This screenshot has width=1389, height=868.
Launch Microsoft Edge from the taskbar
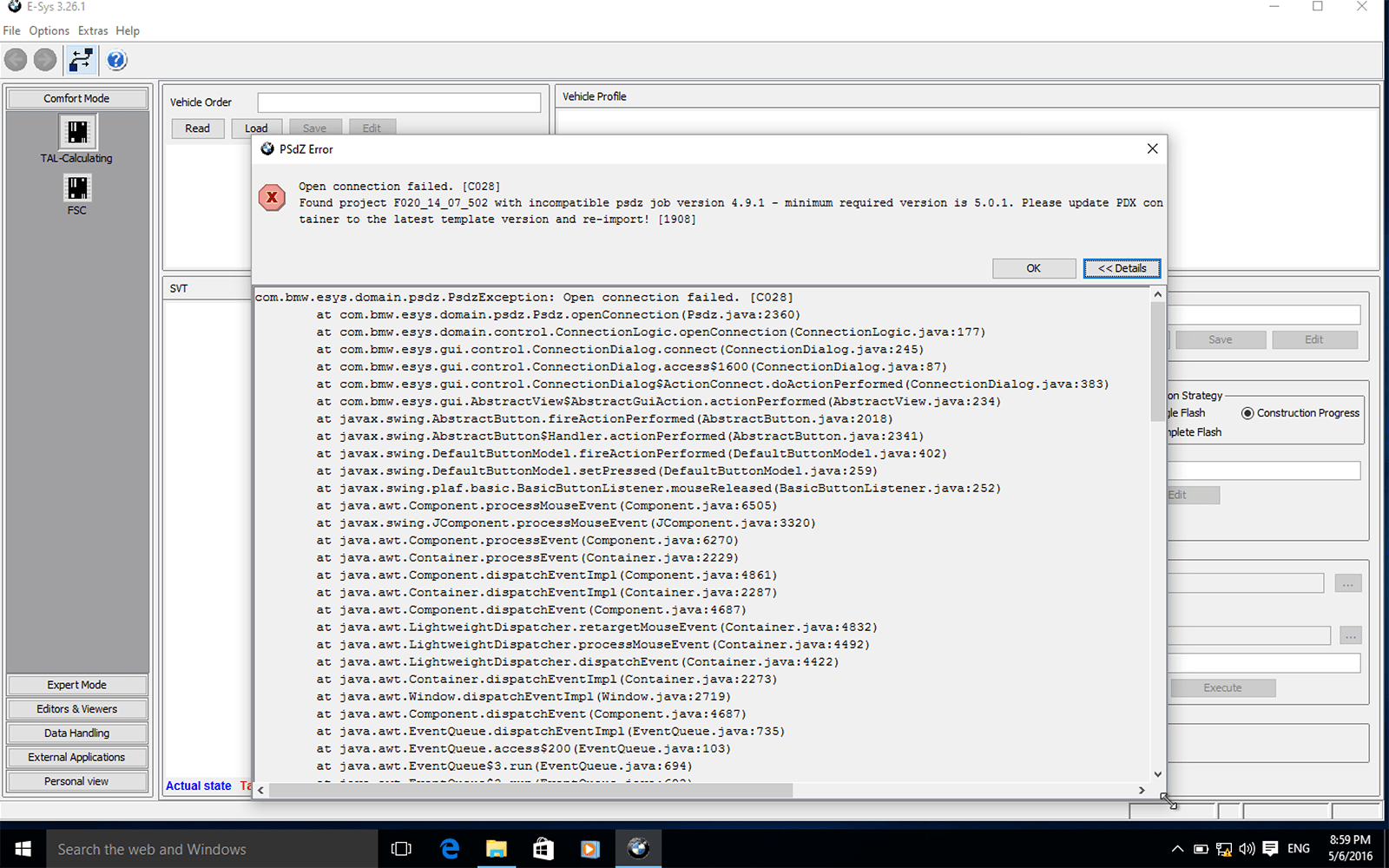point(450,849)
